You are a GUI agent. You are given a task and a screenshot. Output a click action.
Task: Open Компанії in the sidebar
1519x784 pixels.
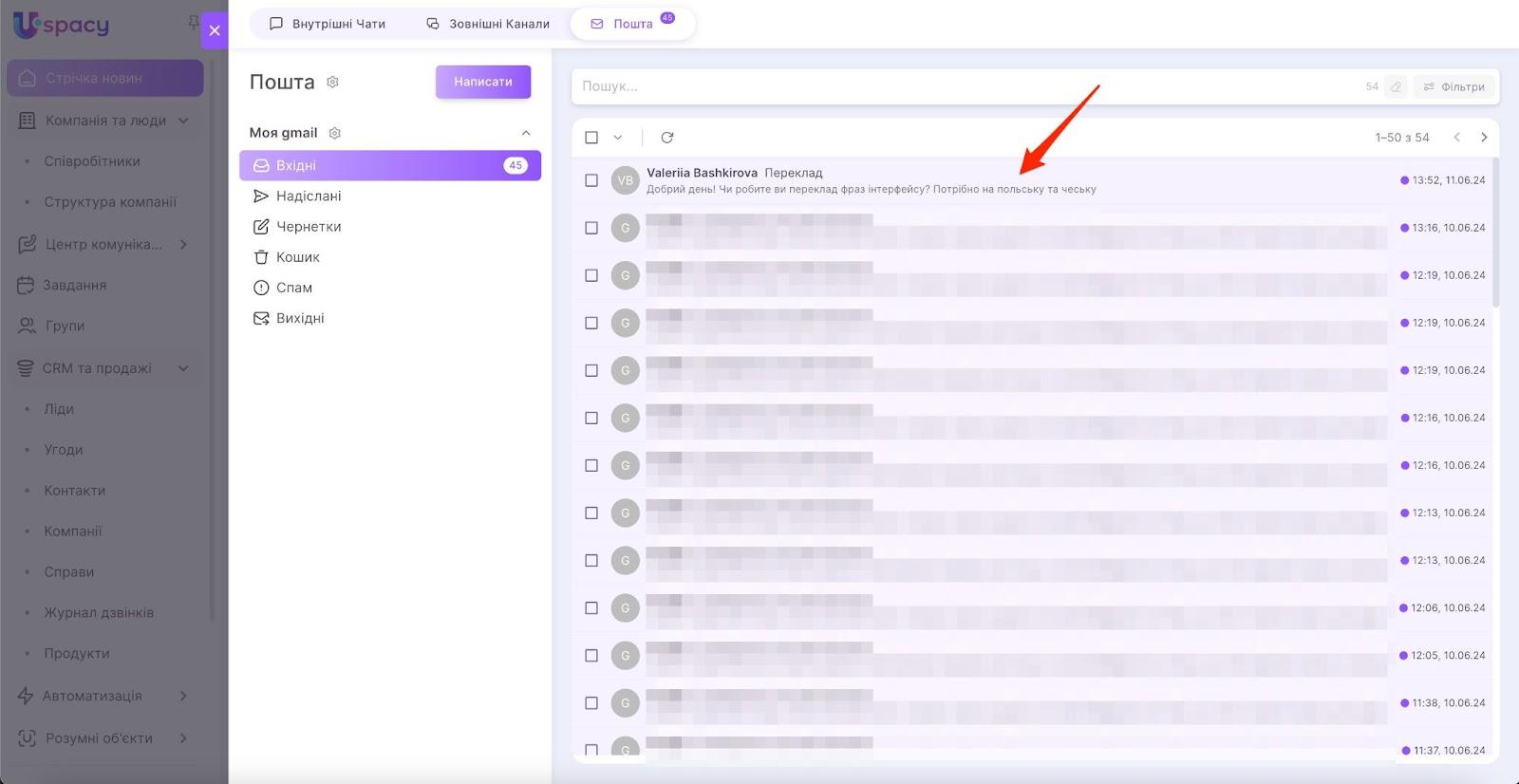73,532
